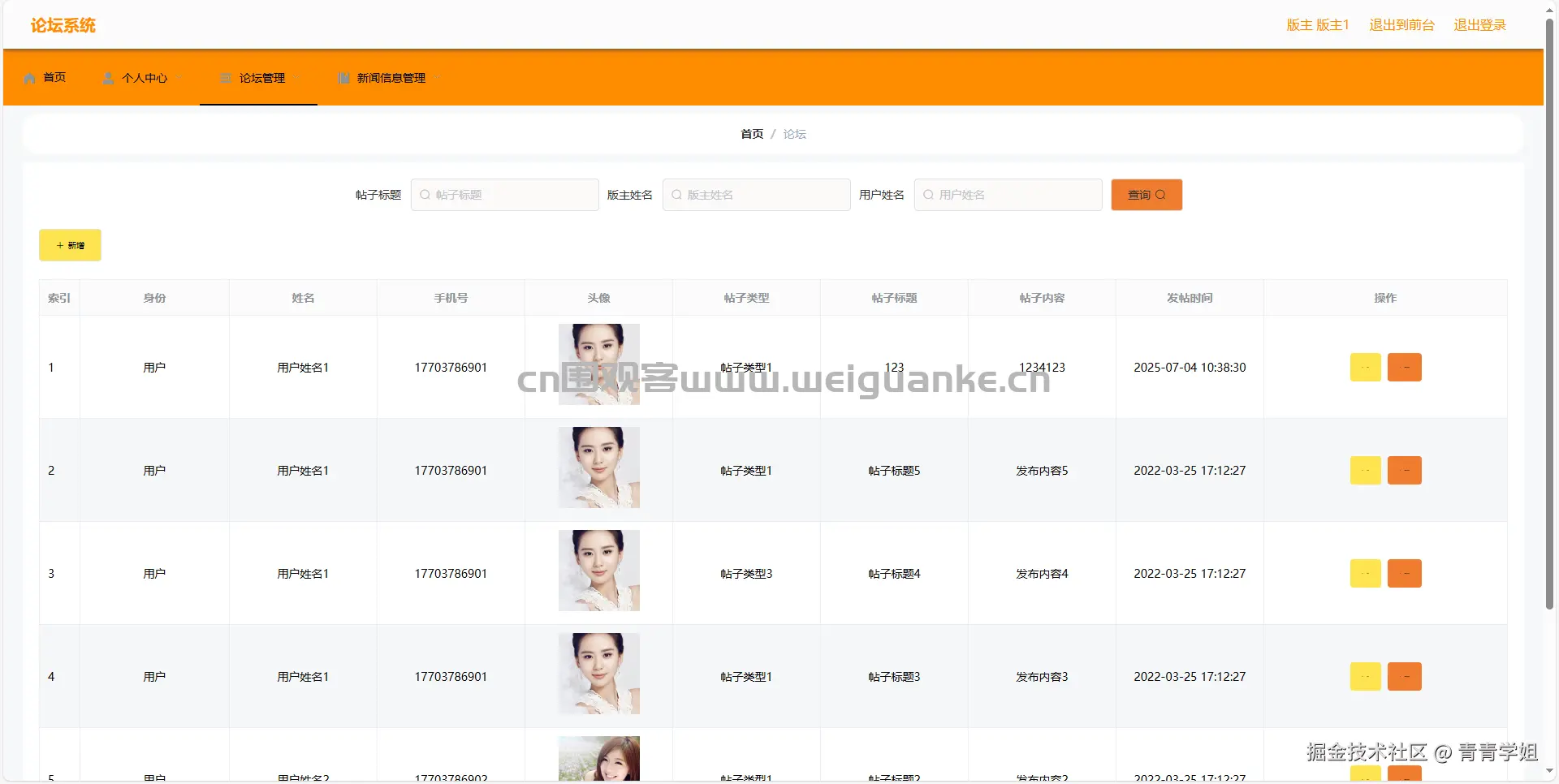The height and width of the screenshot is (784, 1559).
Task: Click the 姓名 column header
Action: (303, 298)
